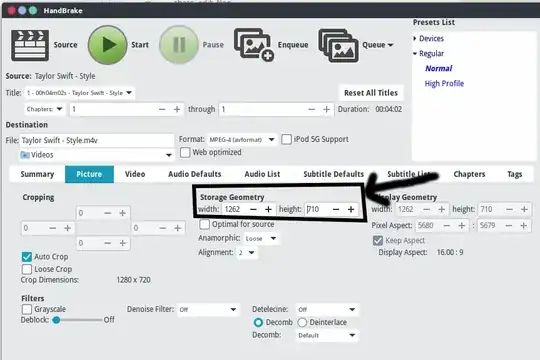Open the Anamorphic Loose dropdown

pyautogui.click(x=261, y=238)
